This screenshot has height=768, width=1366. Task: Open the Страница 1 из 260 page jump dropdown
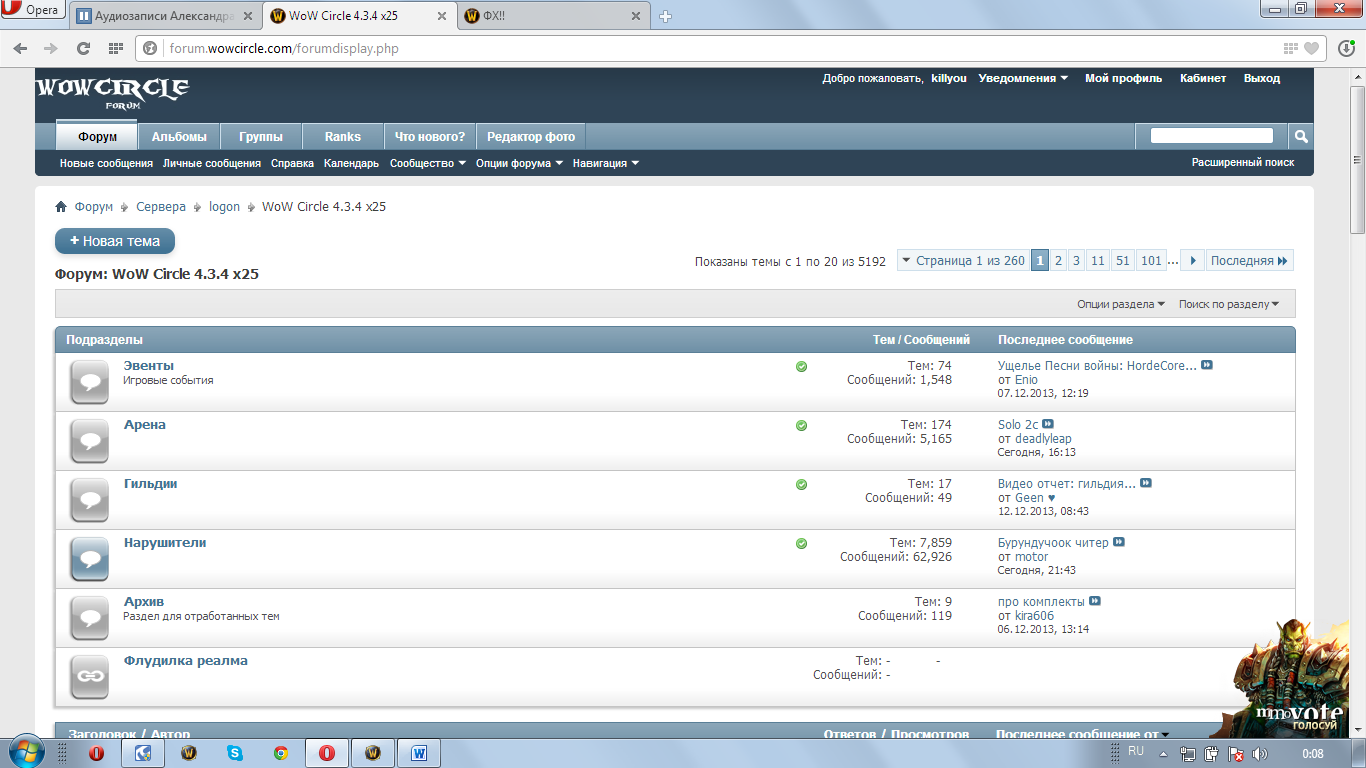click(964, 261)
